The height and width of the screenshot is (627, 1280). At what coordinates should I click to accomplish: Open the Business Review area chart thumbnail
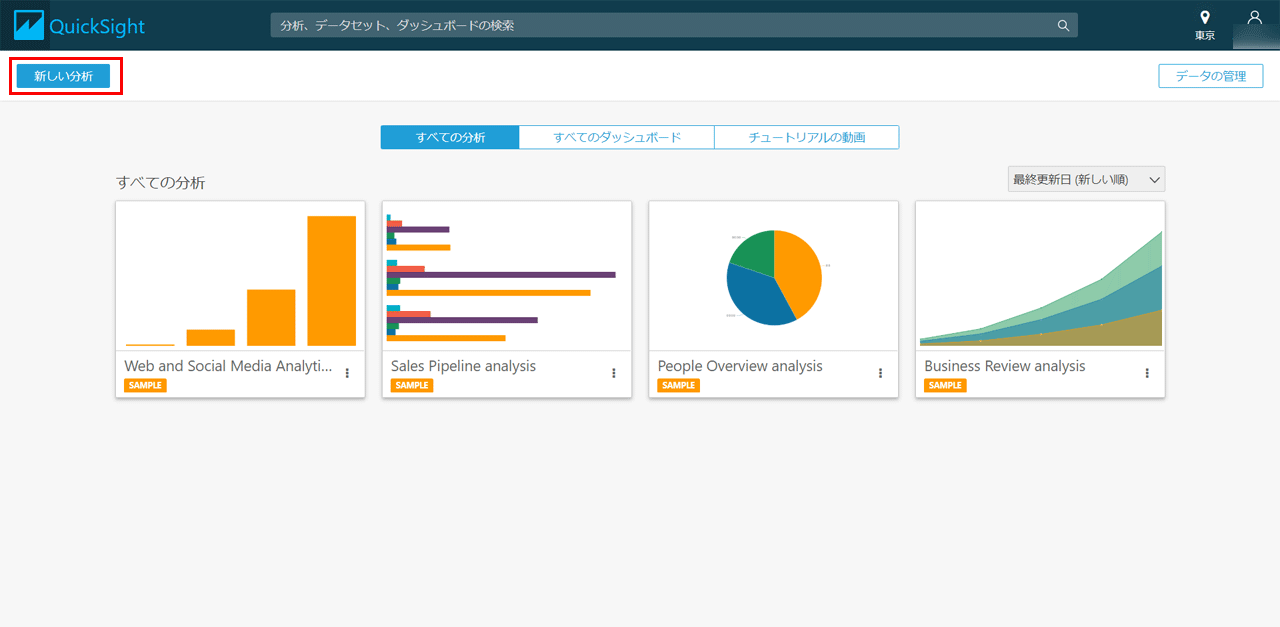click(x=1040, y=276)
